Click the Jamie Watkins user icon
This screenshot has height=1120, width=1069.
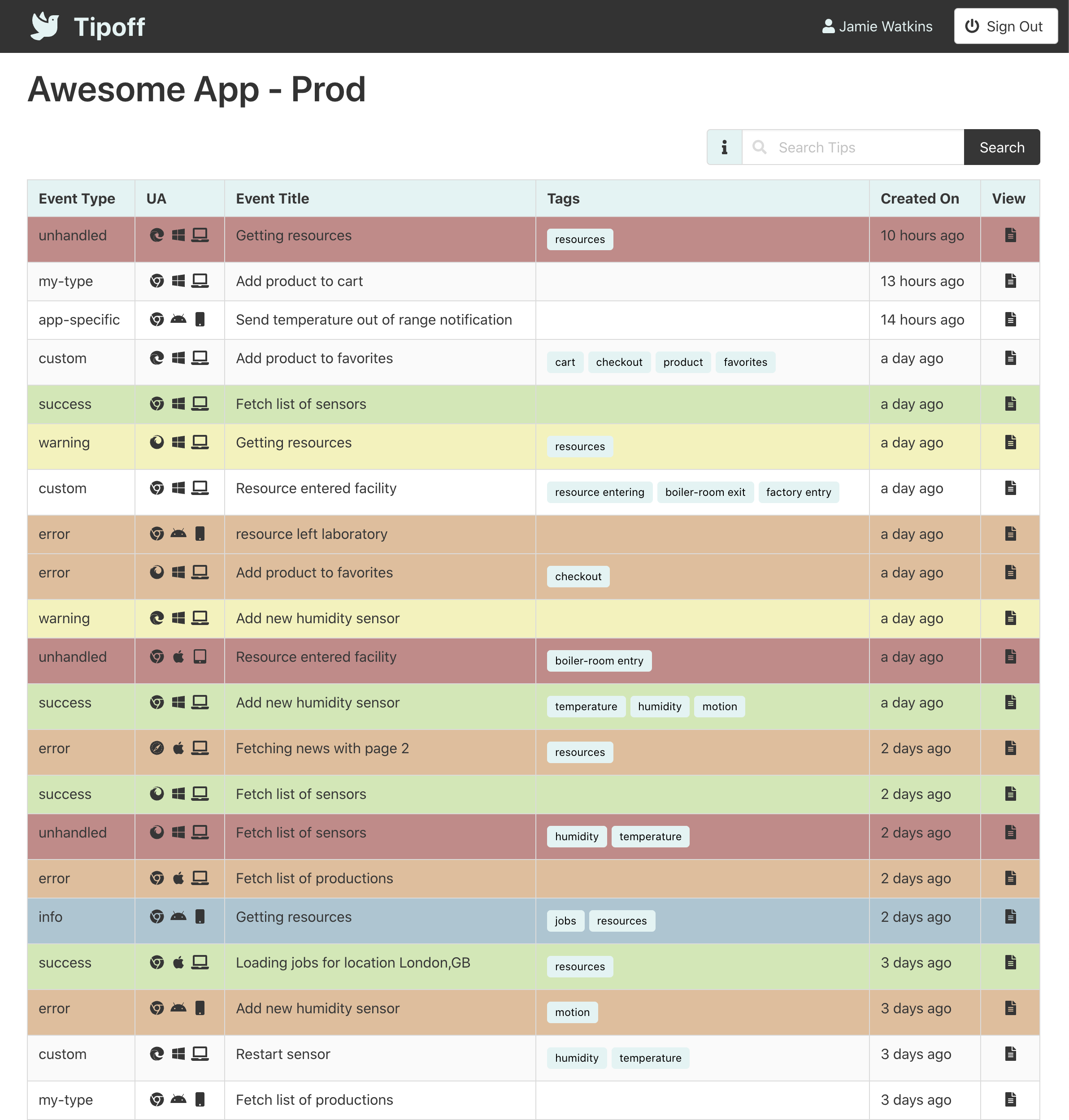(x=829, y=26)
